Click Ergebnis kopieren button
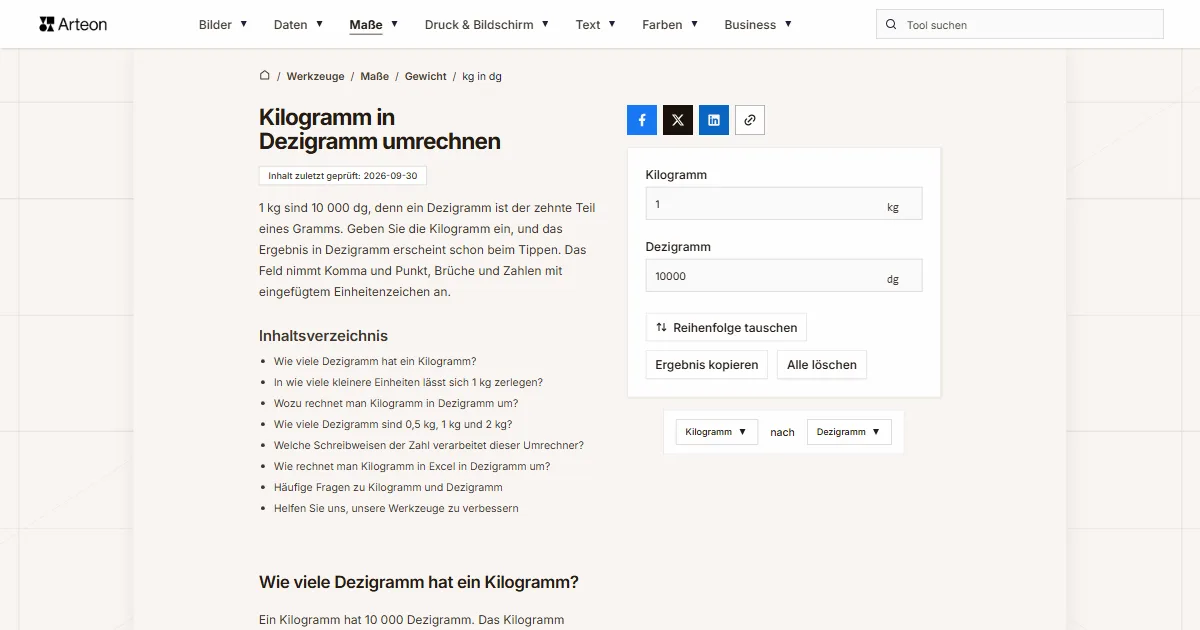The image size is (1200, 630). [707, 365]
